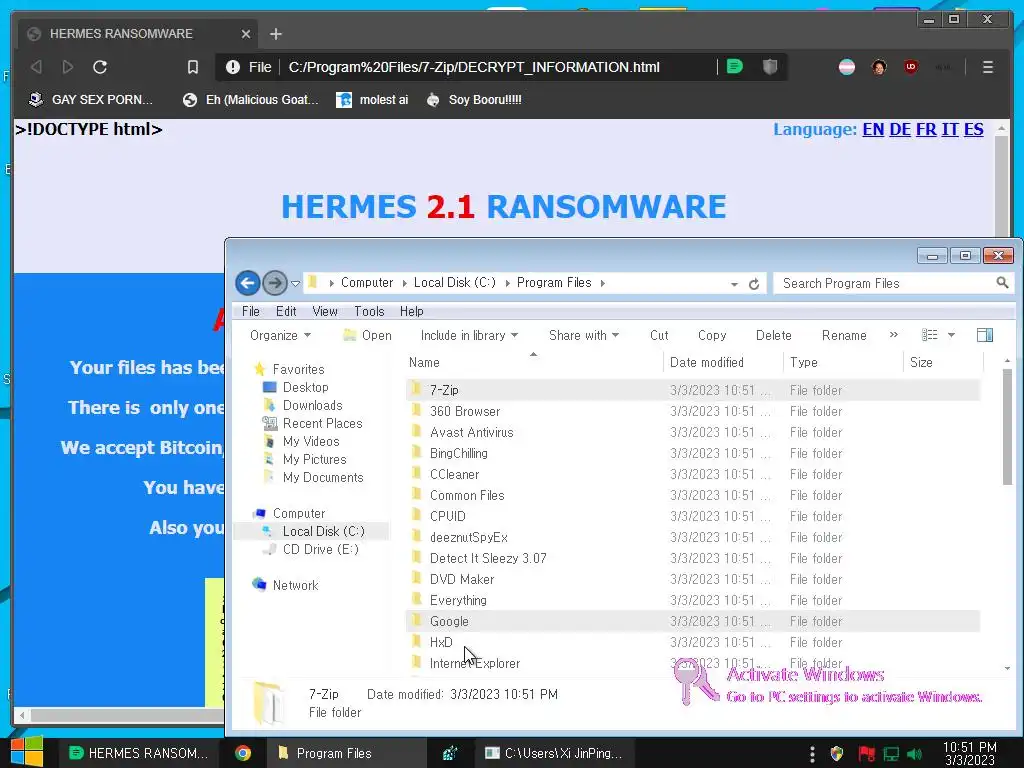The width and height of the screenshot is (1024, 768).
Task: Open the uBlock Origin extension icon
Action: point(910,67)
